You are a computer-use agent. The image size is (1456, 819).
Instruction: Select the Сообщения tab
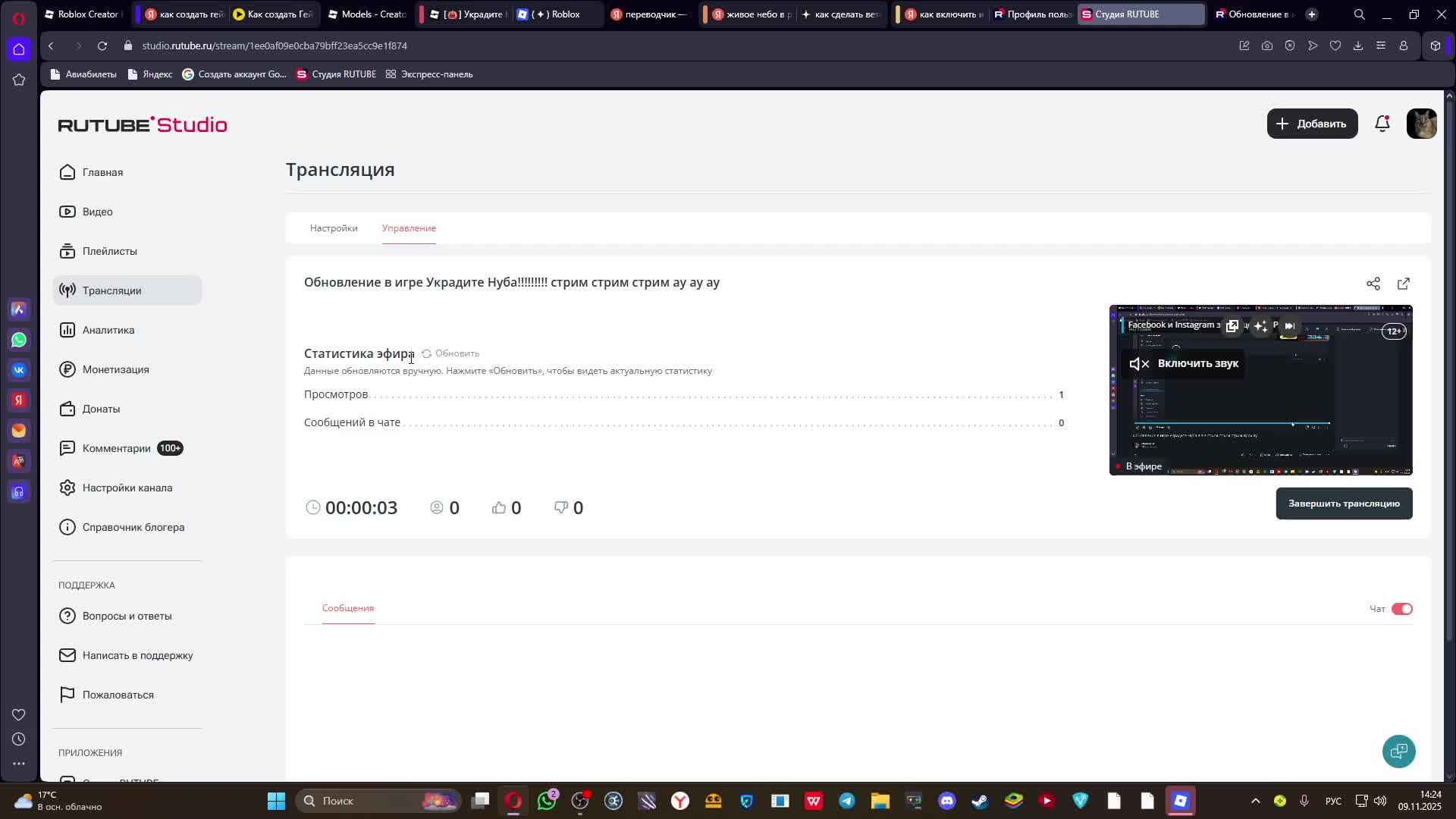[348, 608]
